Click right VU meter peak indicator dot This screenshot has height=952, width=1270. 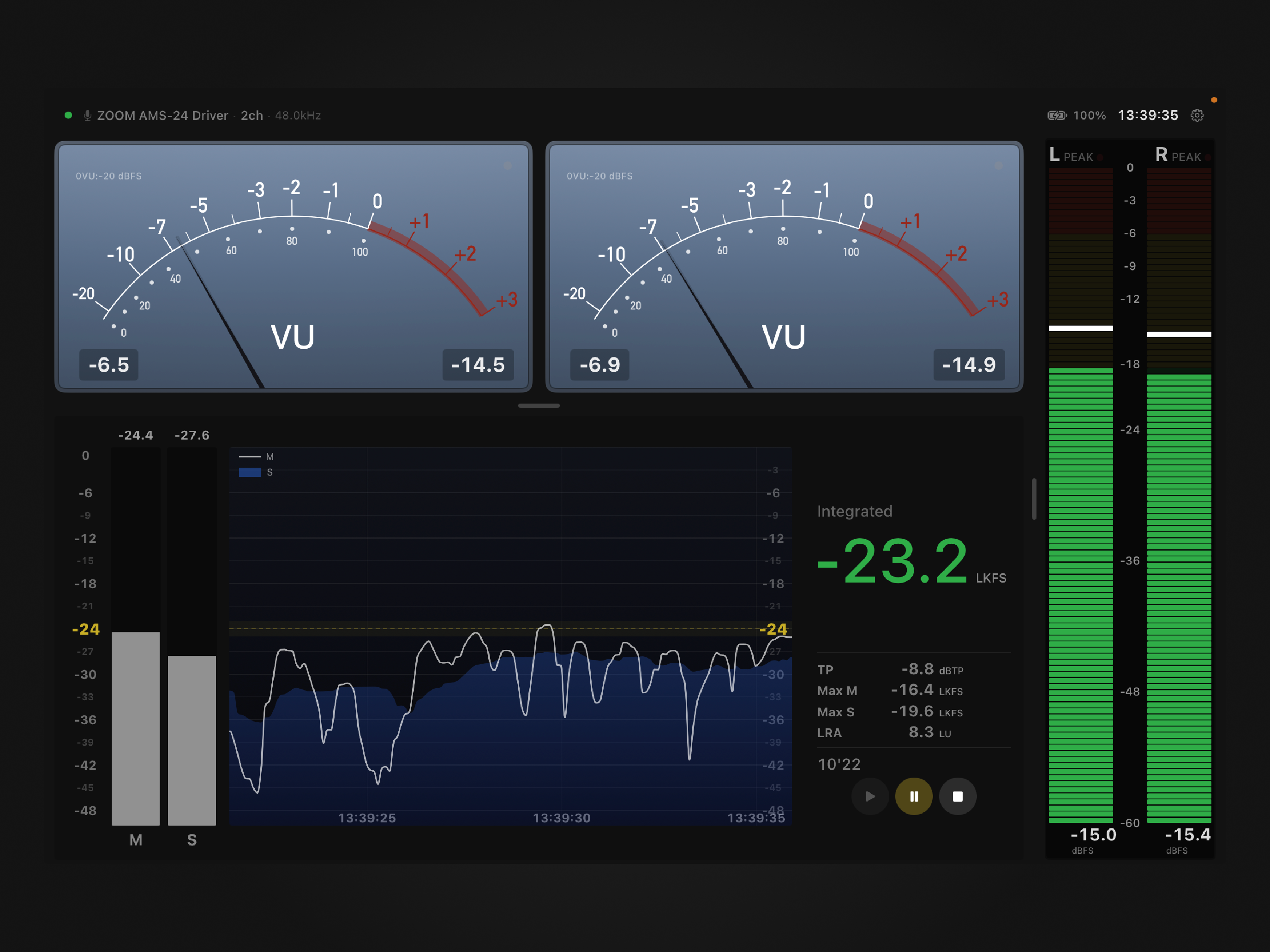999,165
